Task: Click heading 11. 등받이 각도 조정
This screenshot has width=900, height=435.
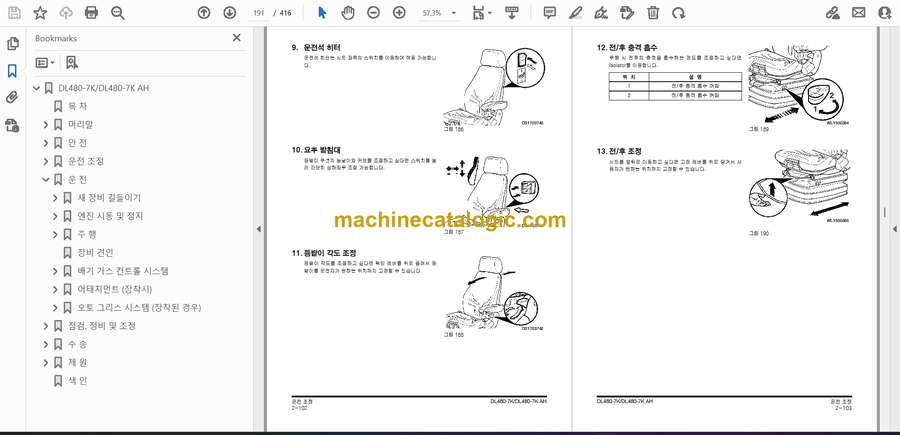Action: pos(324,253)
